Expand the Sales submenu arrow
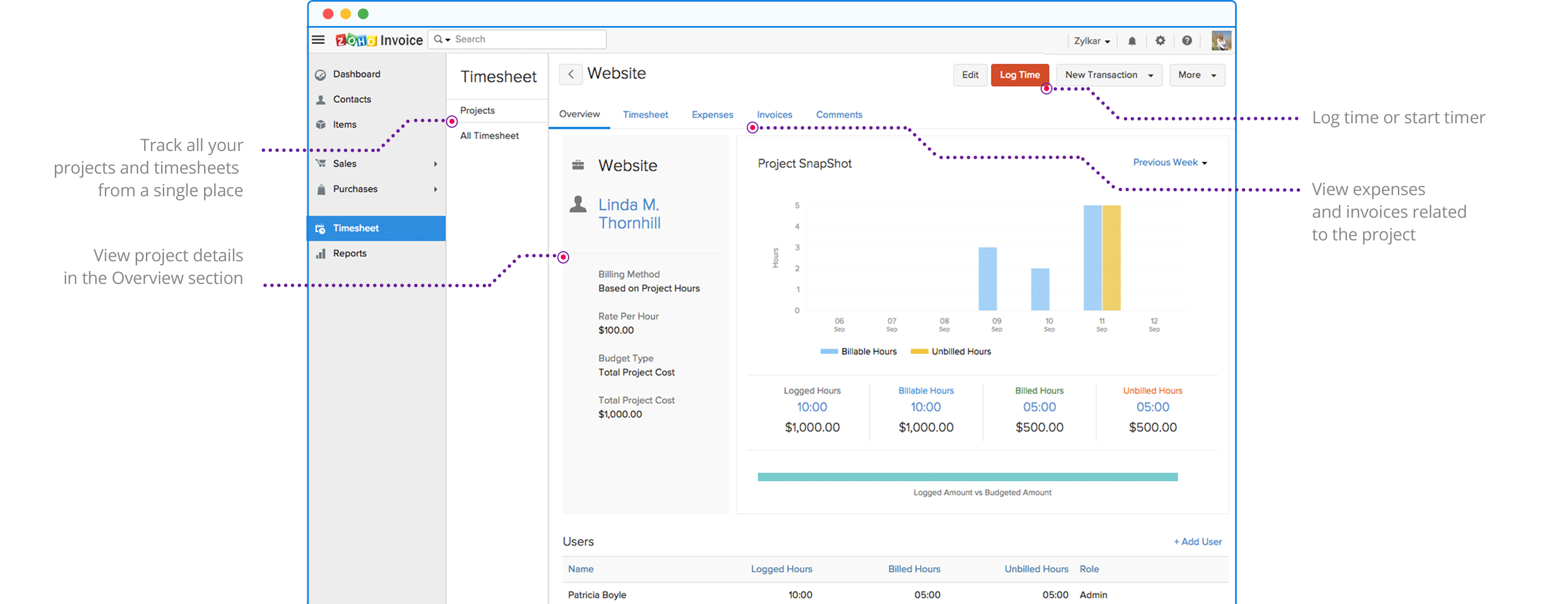This screenshot has height=604, width=1568. pyautogui.click(x=435, y=164)
